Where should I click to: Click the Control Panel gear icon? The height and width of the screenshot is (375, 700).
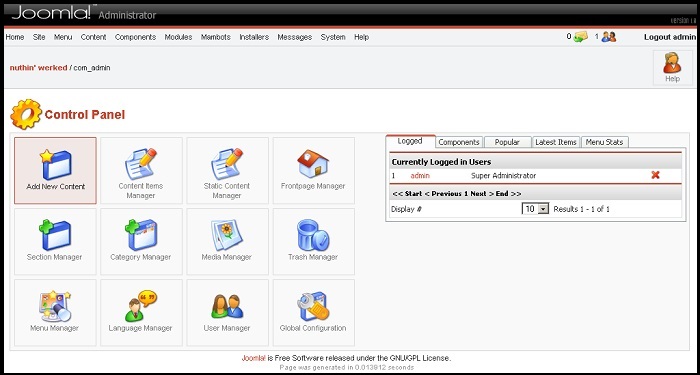point(26,114)
